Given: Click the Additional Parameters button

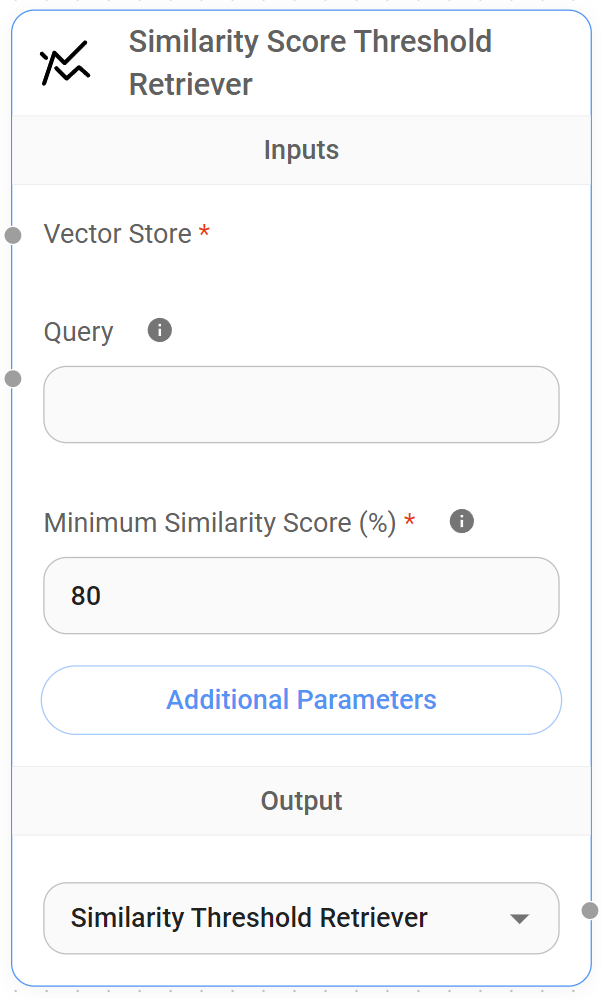Looking at the screenshot, I should click(301, 700).
